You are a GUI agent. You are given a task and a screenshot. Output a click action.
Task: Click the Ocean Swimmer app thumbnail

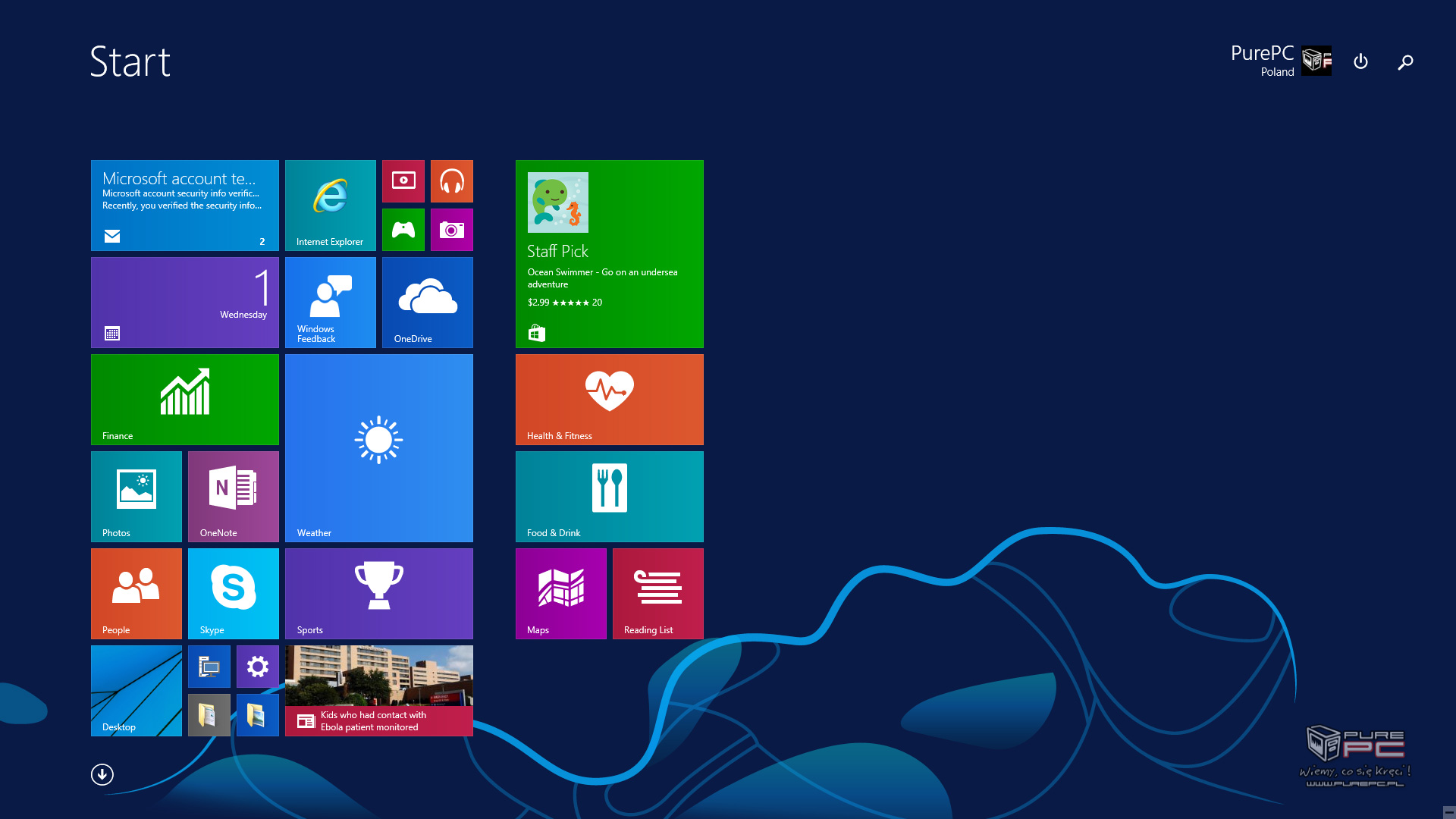558,202
